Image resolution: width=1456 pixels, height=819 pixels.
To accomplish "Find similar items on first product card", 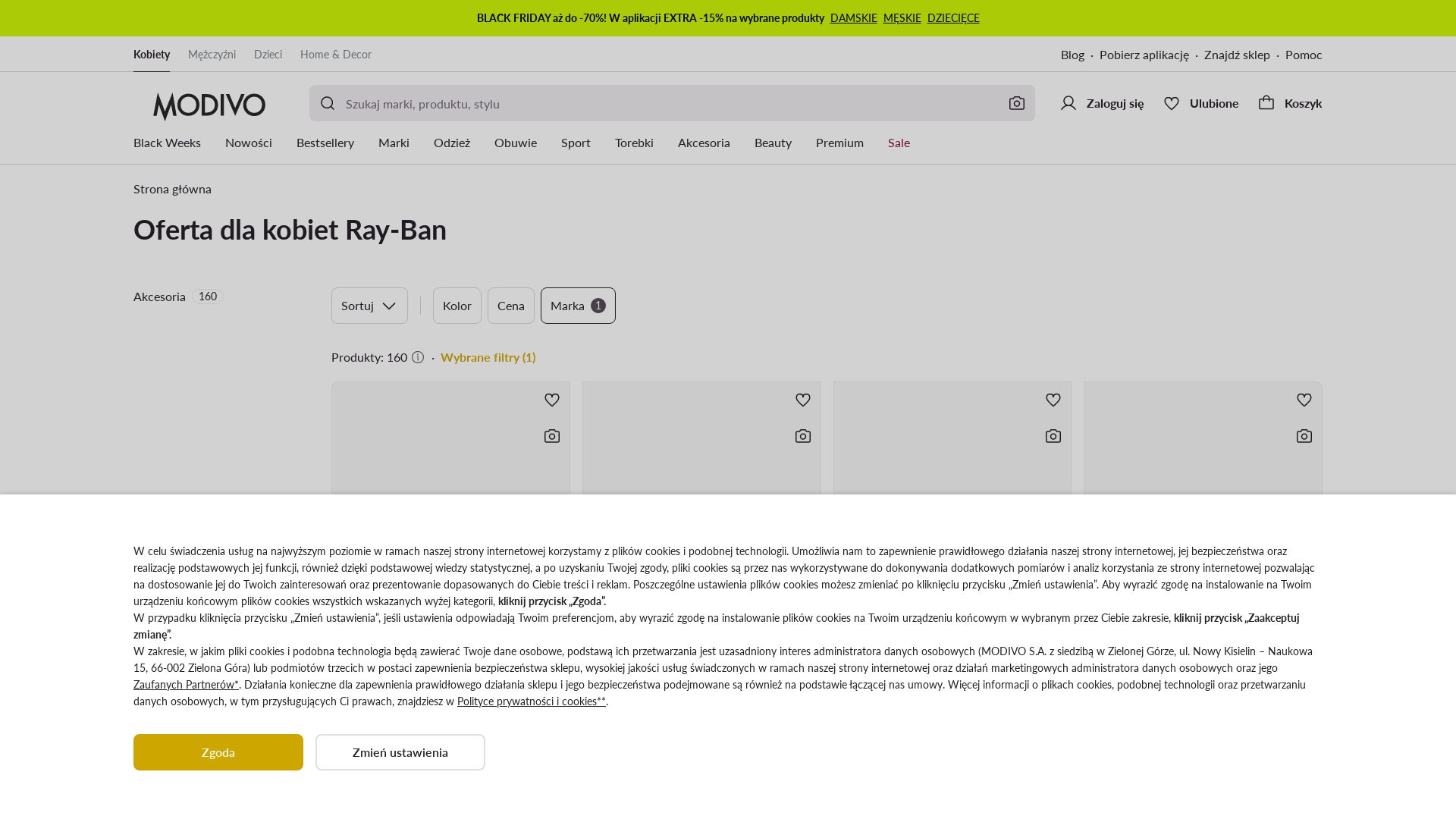I will click(x=552, y=436).
